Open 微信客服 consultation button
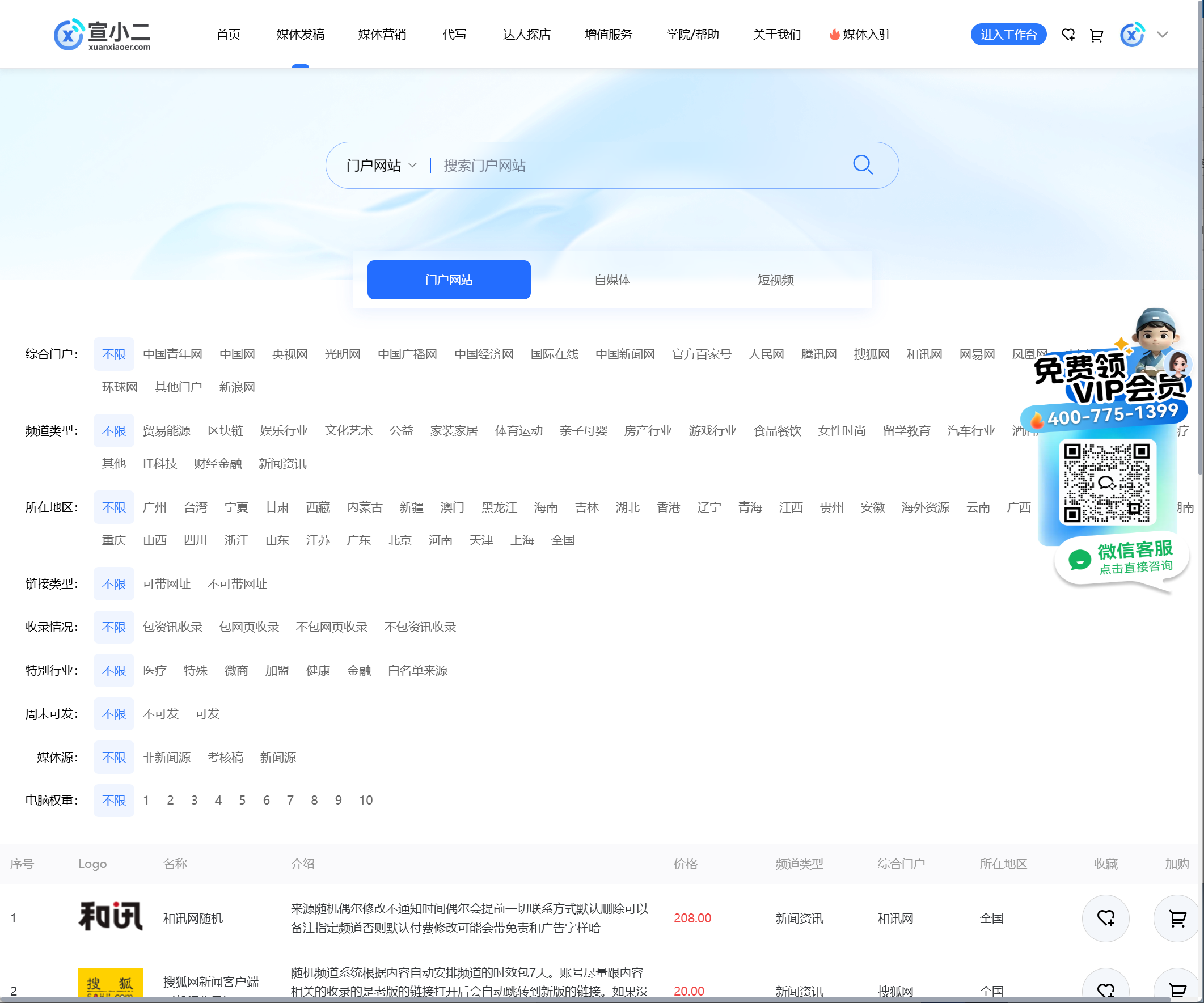This screenshot has height=1003, width=1204. [x=1121, y=560]
